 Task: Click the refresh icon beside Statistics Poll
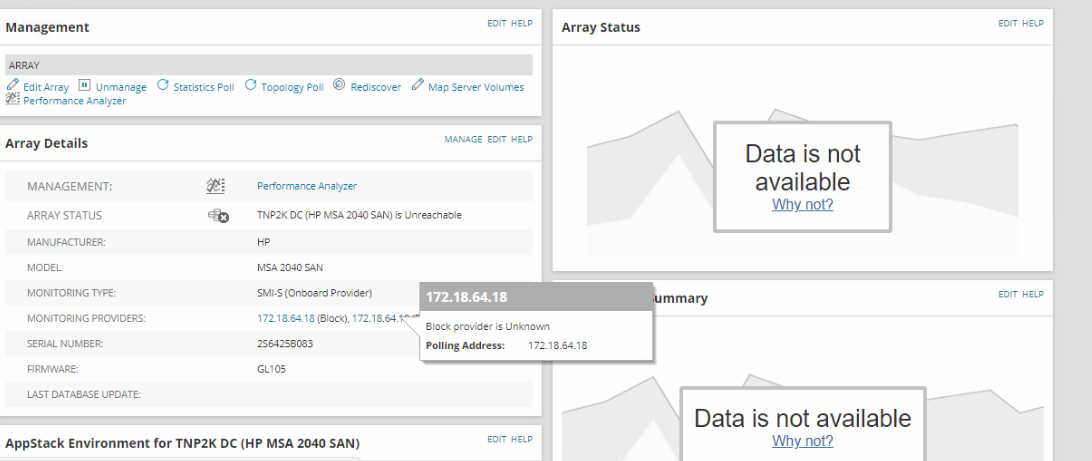coord(162,85)
